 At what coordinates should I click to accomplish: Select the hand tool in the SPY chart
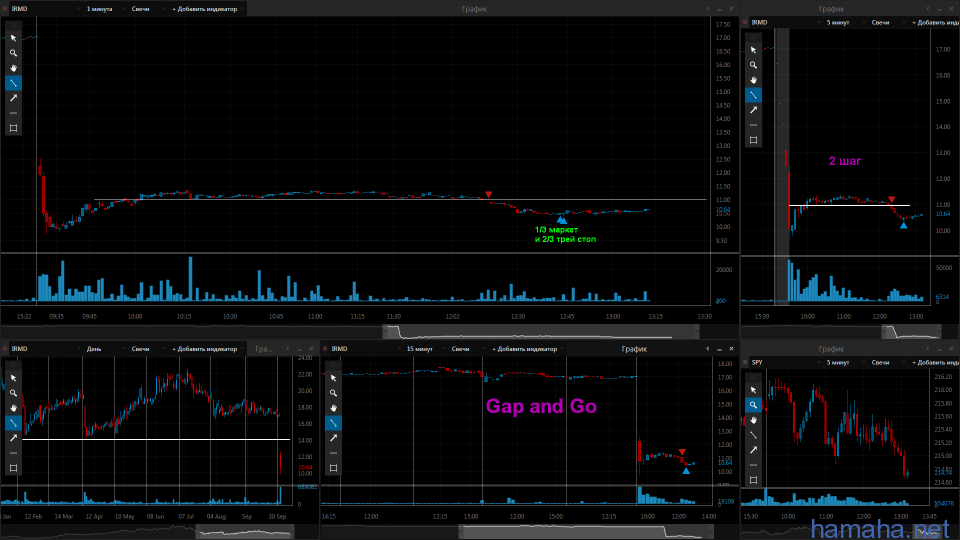754,420
